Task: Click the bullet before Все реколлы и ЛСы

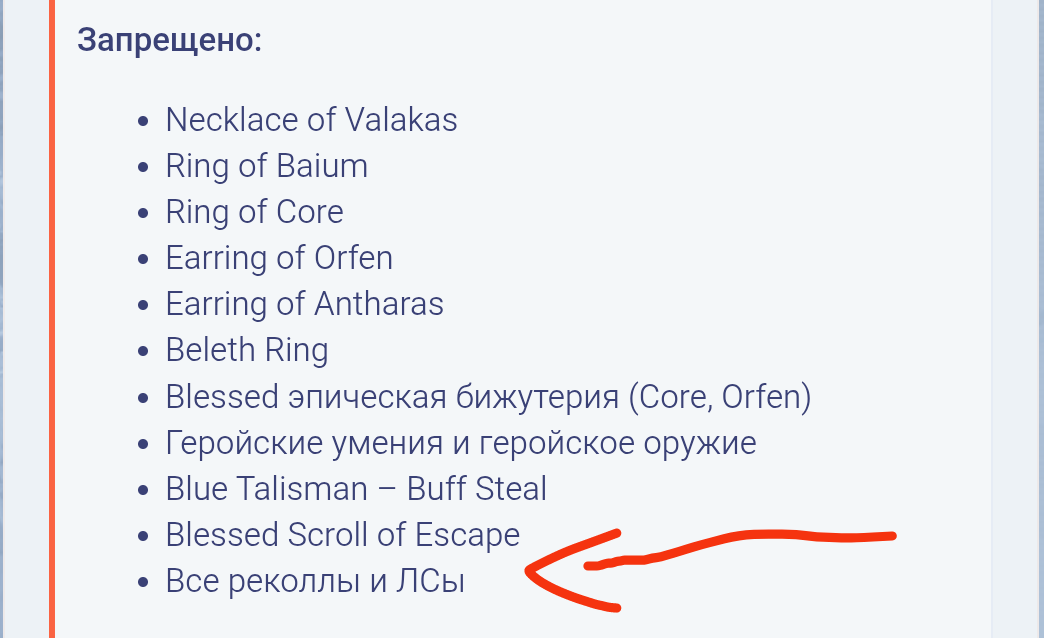Action: (145, 583)
